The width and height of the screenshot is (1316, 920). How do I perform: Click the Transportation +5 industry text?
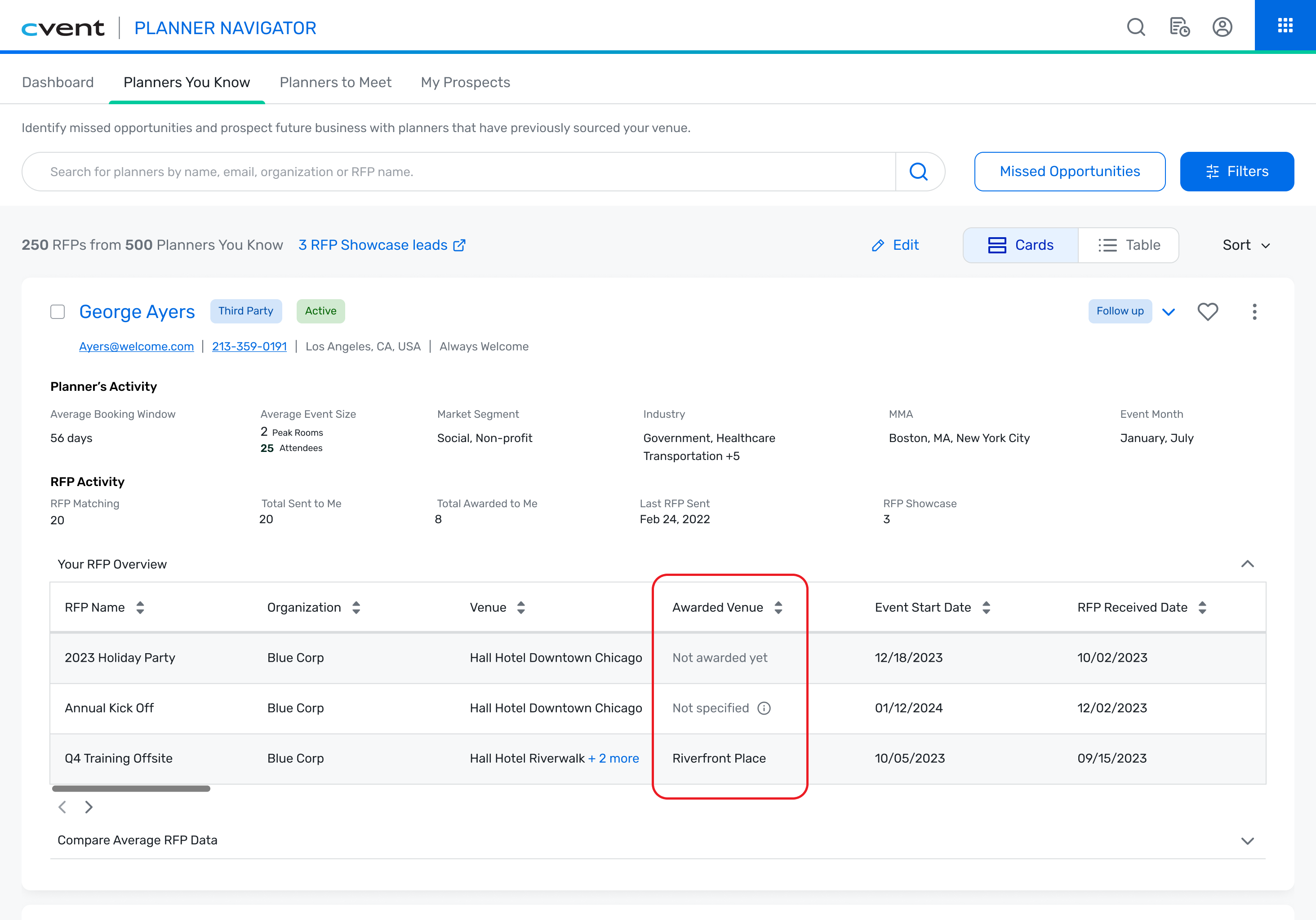pyautogui.click(x=691, y=456)
